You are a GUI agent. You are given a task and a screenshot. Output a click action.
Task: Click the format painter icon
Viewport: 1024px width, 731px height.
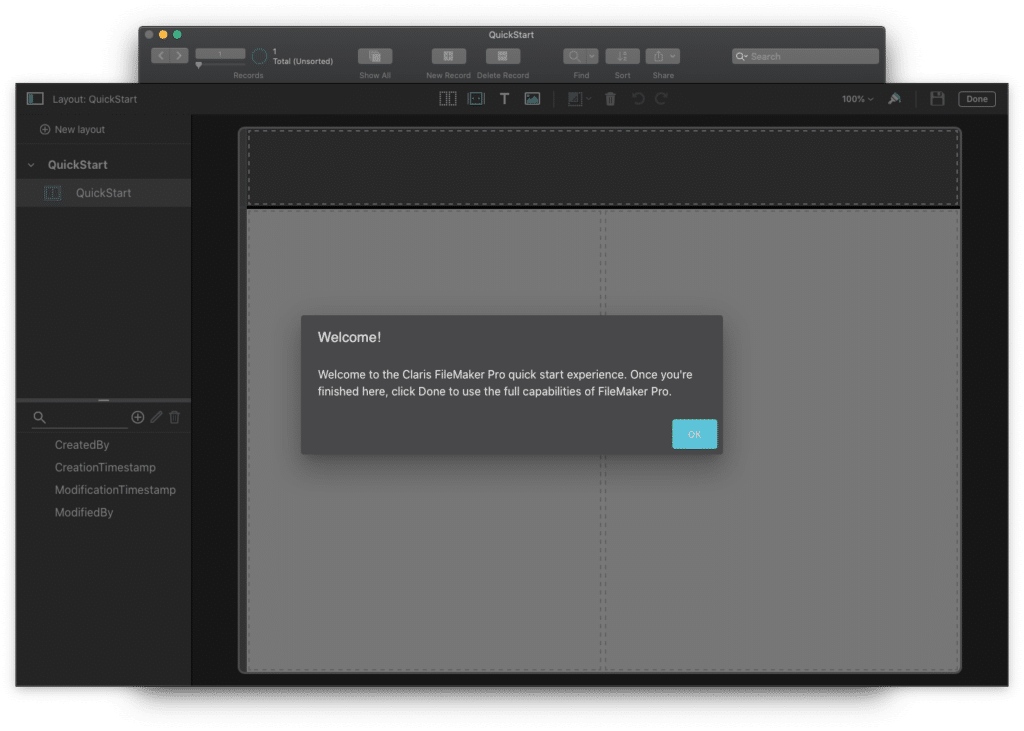click(895, 99)
